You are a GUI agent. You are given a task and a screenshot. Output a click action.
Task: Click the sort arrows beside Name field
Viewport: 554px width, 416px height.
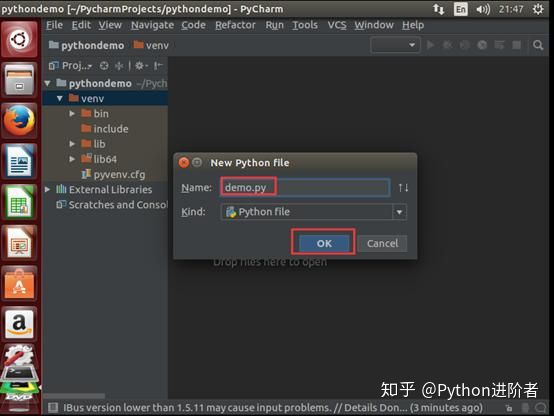point(403,188)
